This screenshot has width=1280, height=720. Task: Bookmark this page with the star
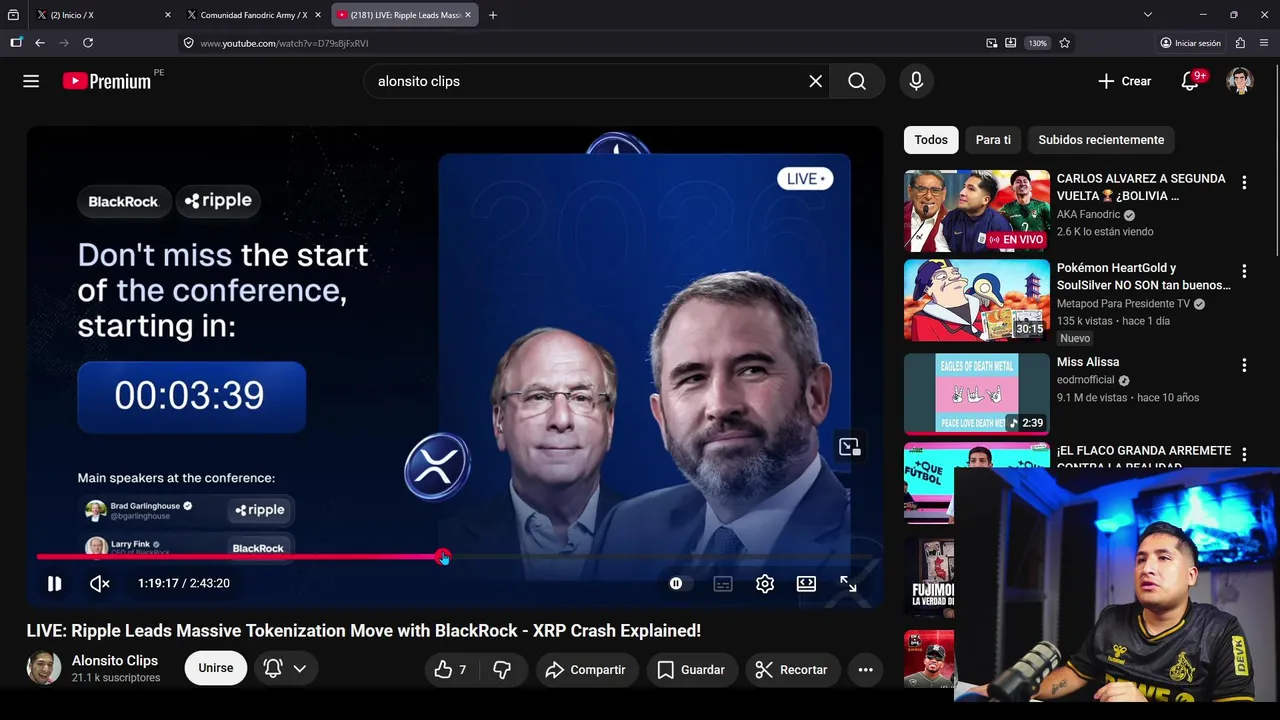point(1064,43)
